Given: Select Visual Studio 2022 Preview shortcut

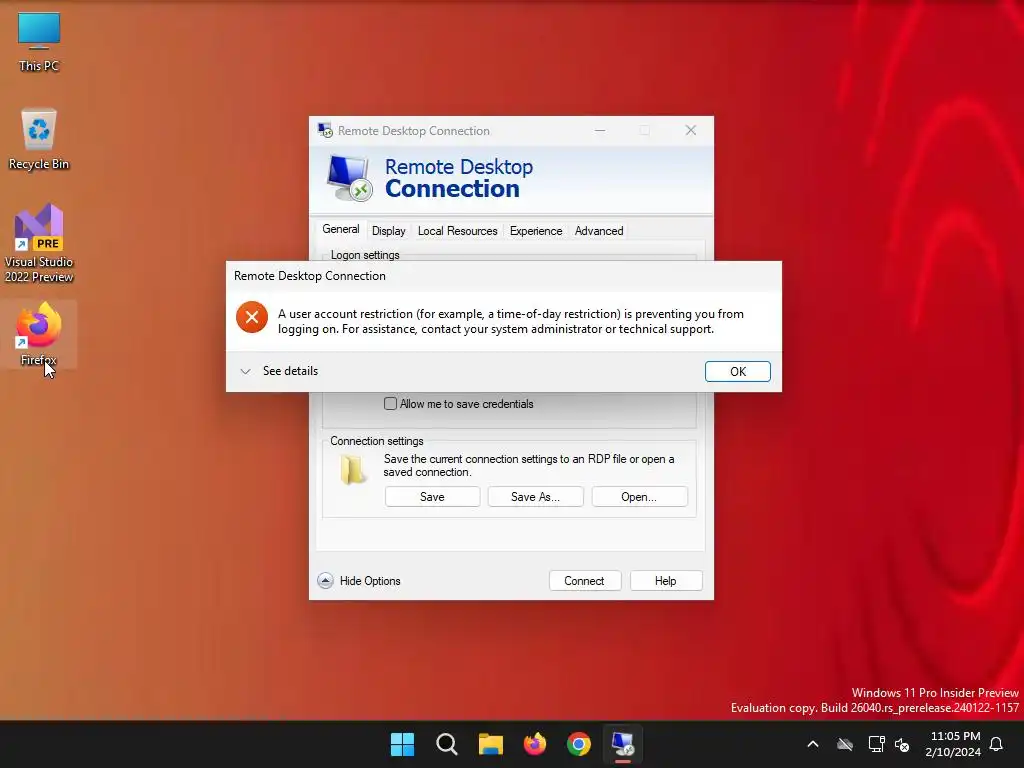Looking at the screenshot, I should click(39, 244).
